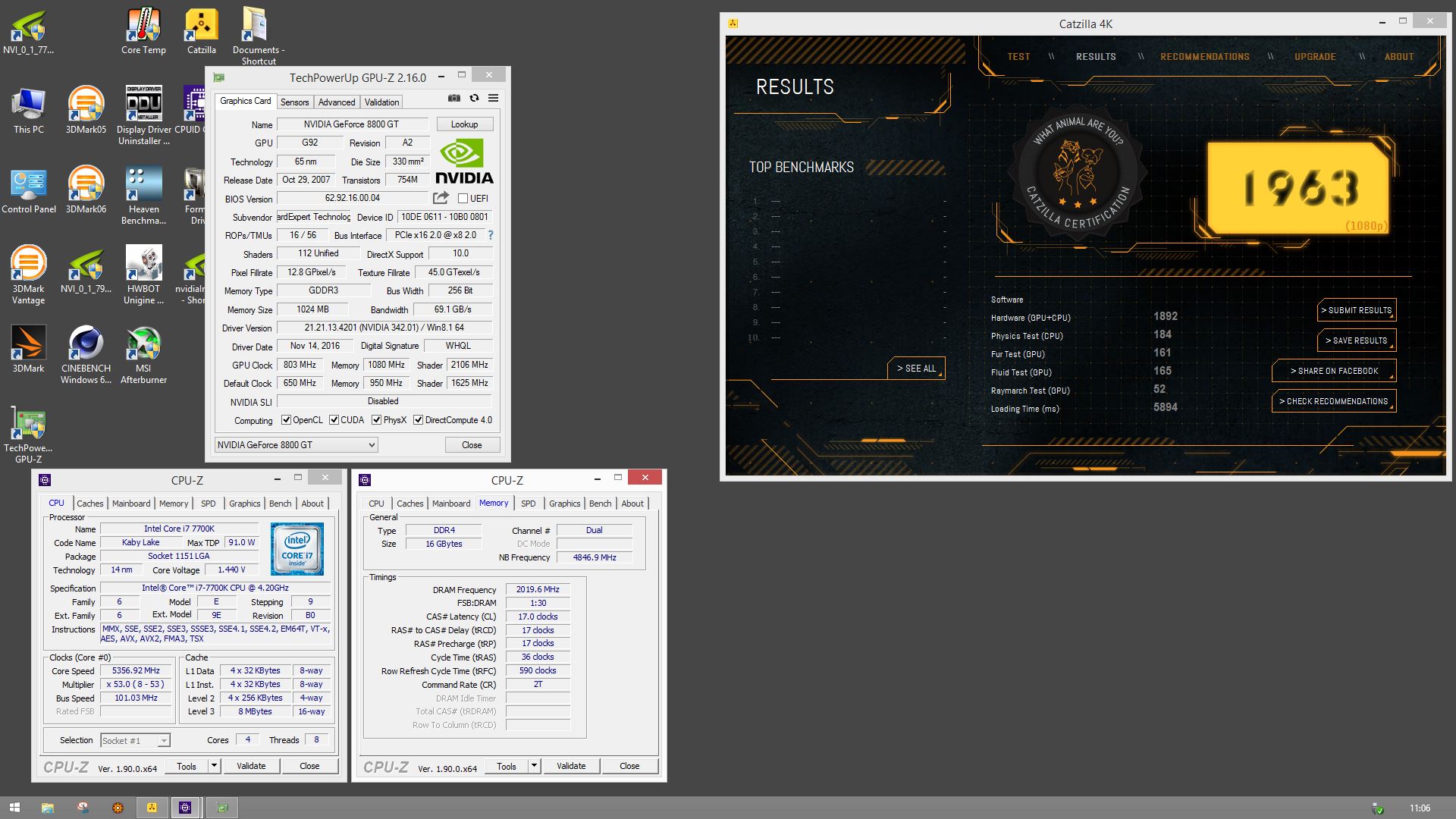Open the Catzilla desktop shortcut
1456x819 pixels.
point(201,31)
